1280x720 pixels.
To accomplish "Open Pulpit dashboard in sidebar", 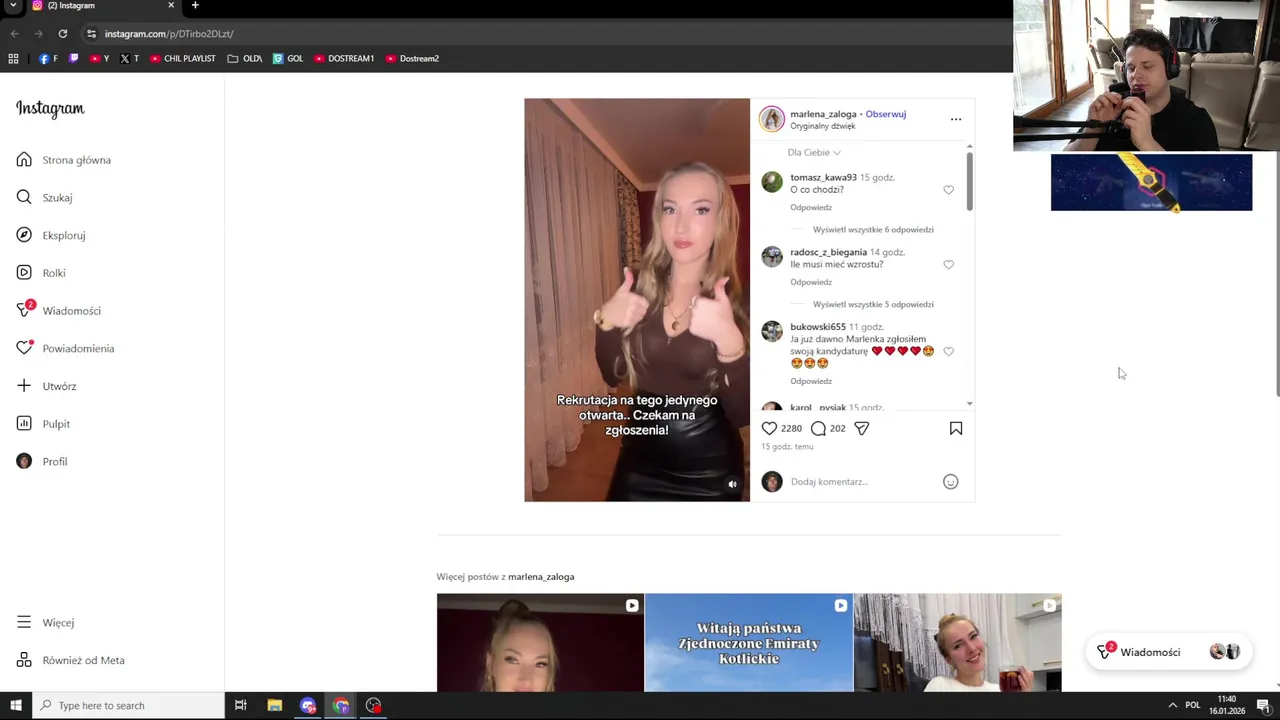I will tap(43, 424).
